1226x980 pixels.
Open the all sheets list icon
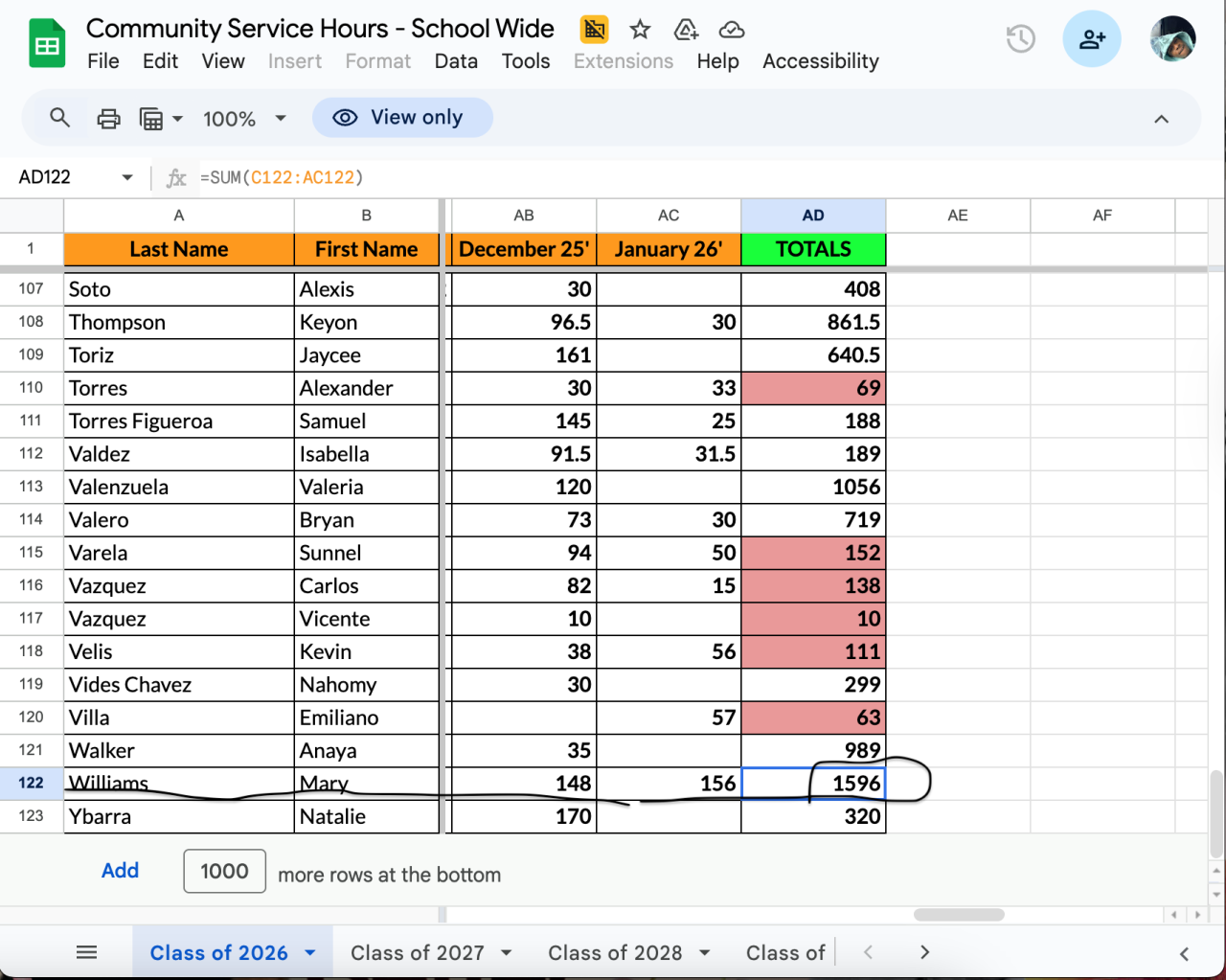86,952
